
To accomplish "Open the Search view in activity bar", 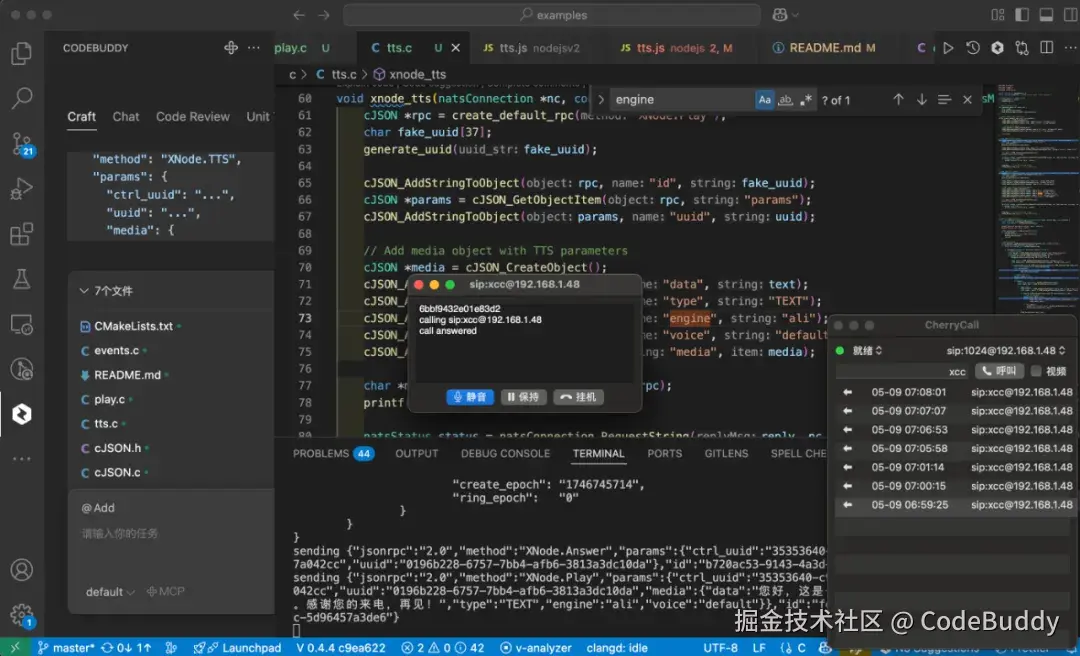I will [21, 98].
